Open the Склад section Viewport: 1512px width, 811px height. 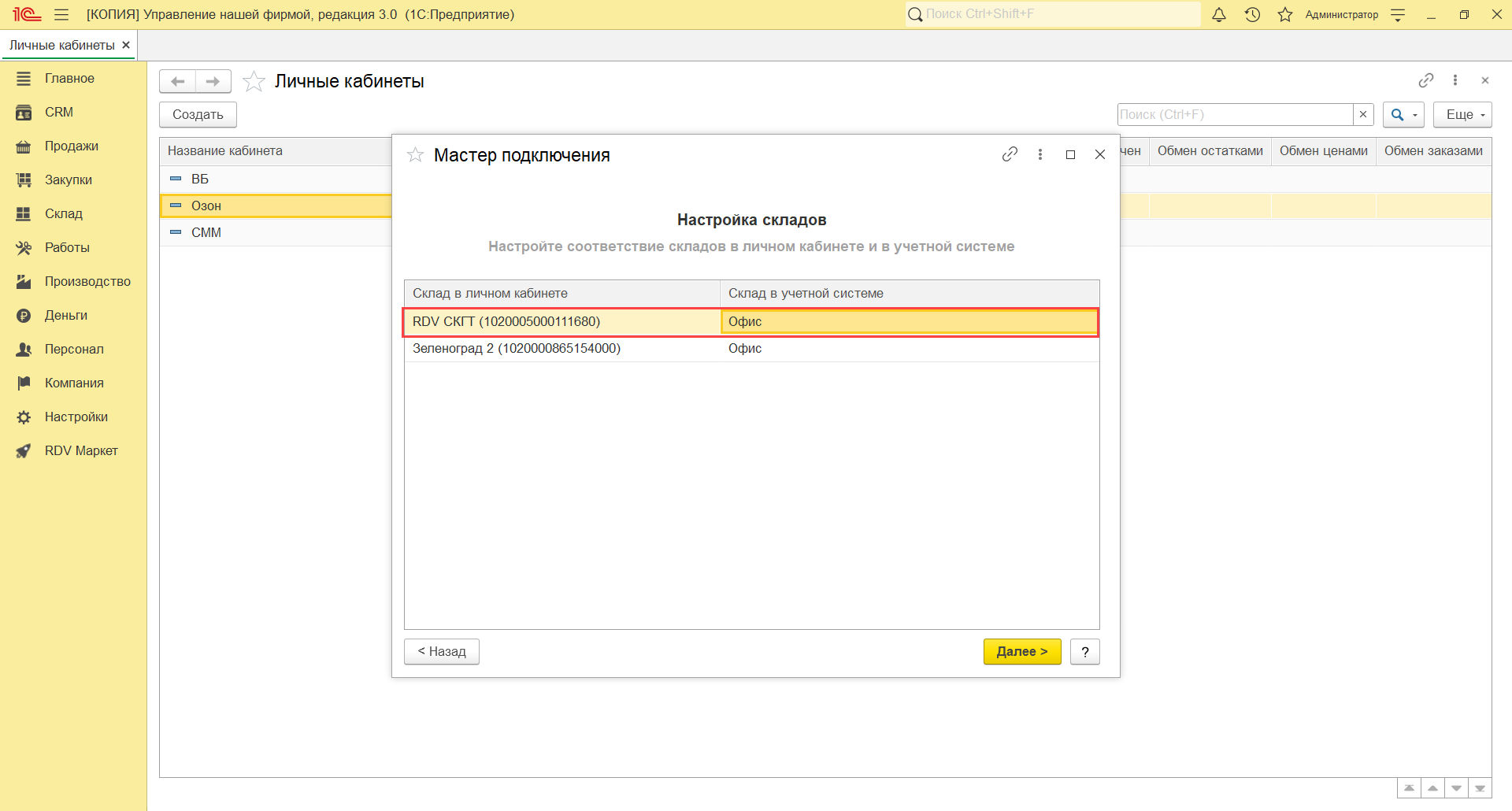pyautogui.click(x=64, y=213)
